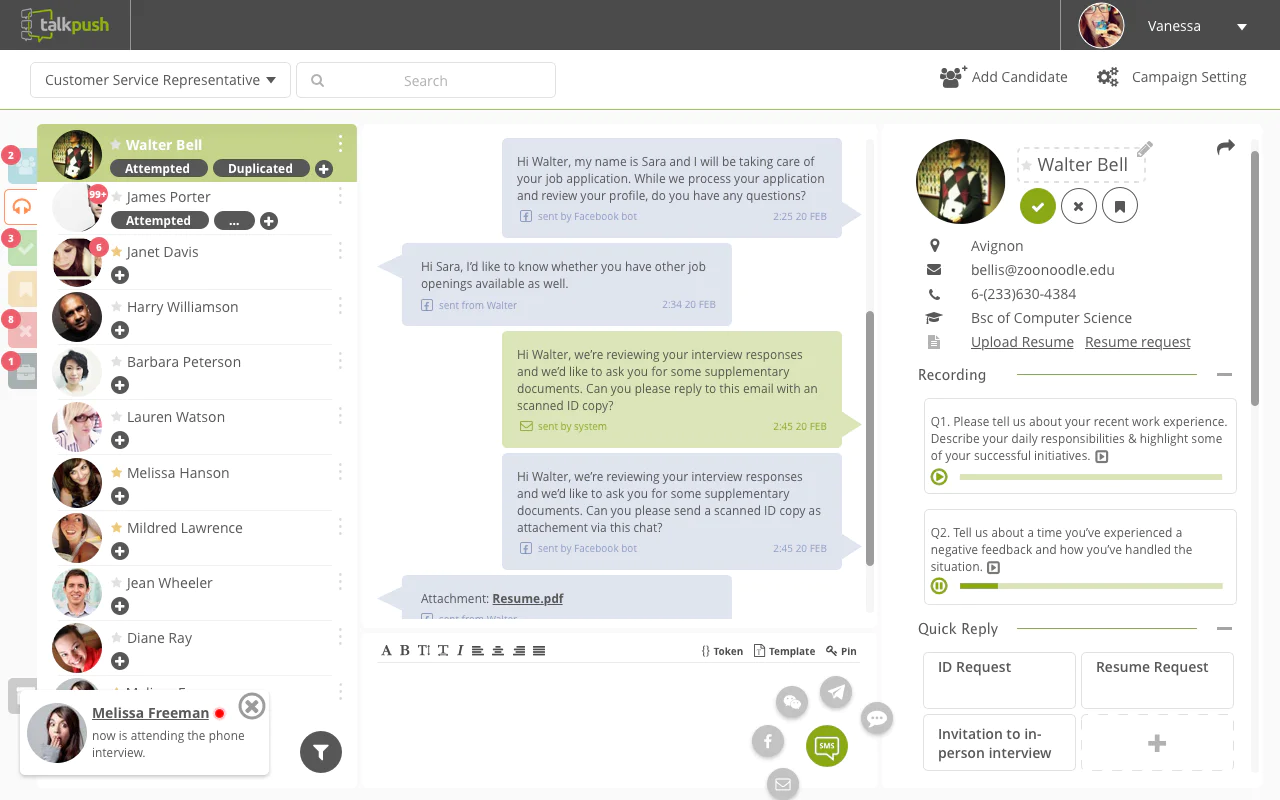Unstar Mildred Lawrence
Viewport: 1280px width, 800px height.
tap(116, 527)
